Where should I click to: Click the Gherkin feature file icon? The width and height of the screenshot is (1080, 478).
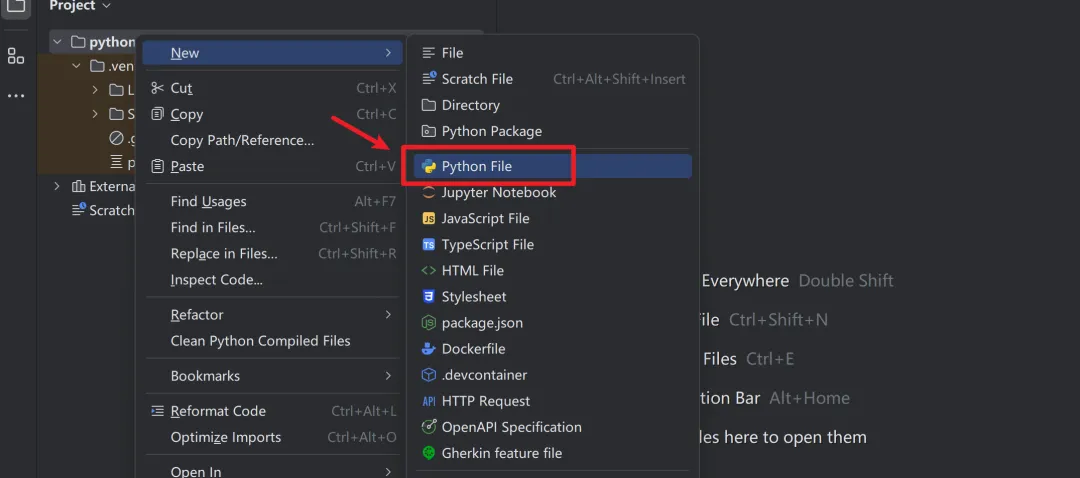(x=429, y=453)
